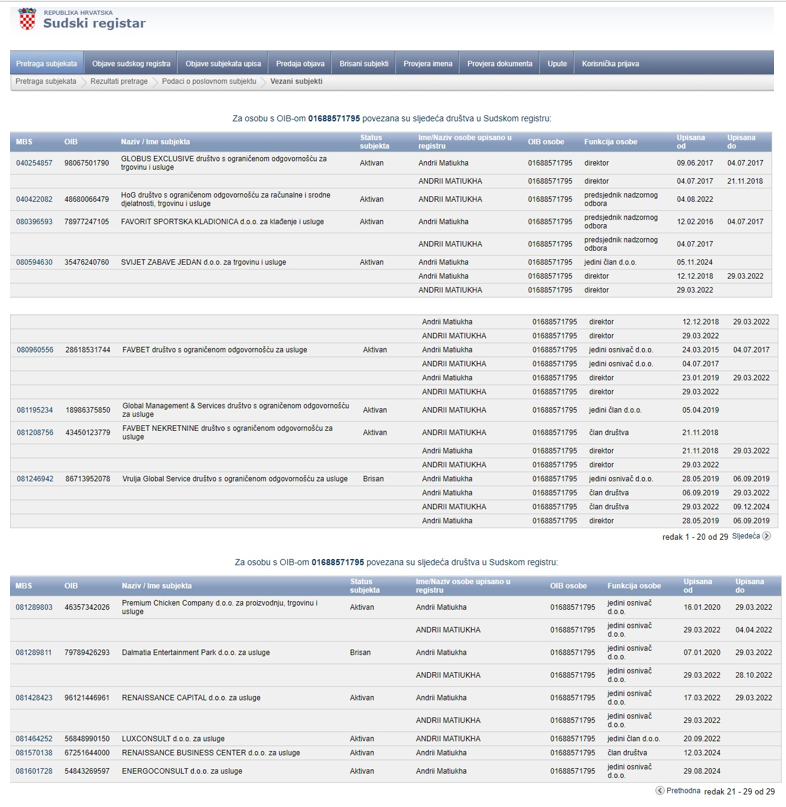Open MBS 080396593 Favorit Sportska Kladionica link
This screenshot has width=786, height=807.
34,222
